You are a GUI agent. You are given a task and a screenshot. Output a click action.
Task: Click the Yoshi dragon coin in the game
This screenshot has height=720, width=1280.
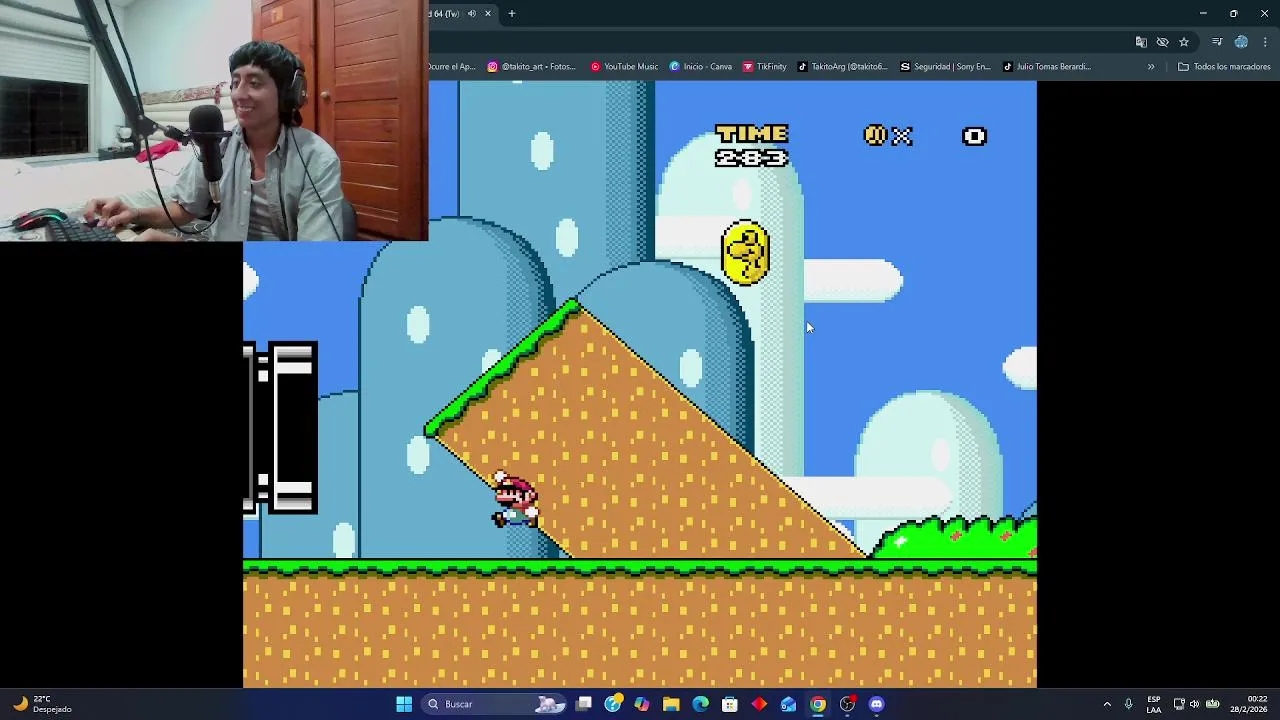[x=745, y=253]
